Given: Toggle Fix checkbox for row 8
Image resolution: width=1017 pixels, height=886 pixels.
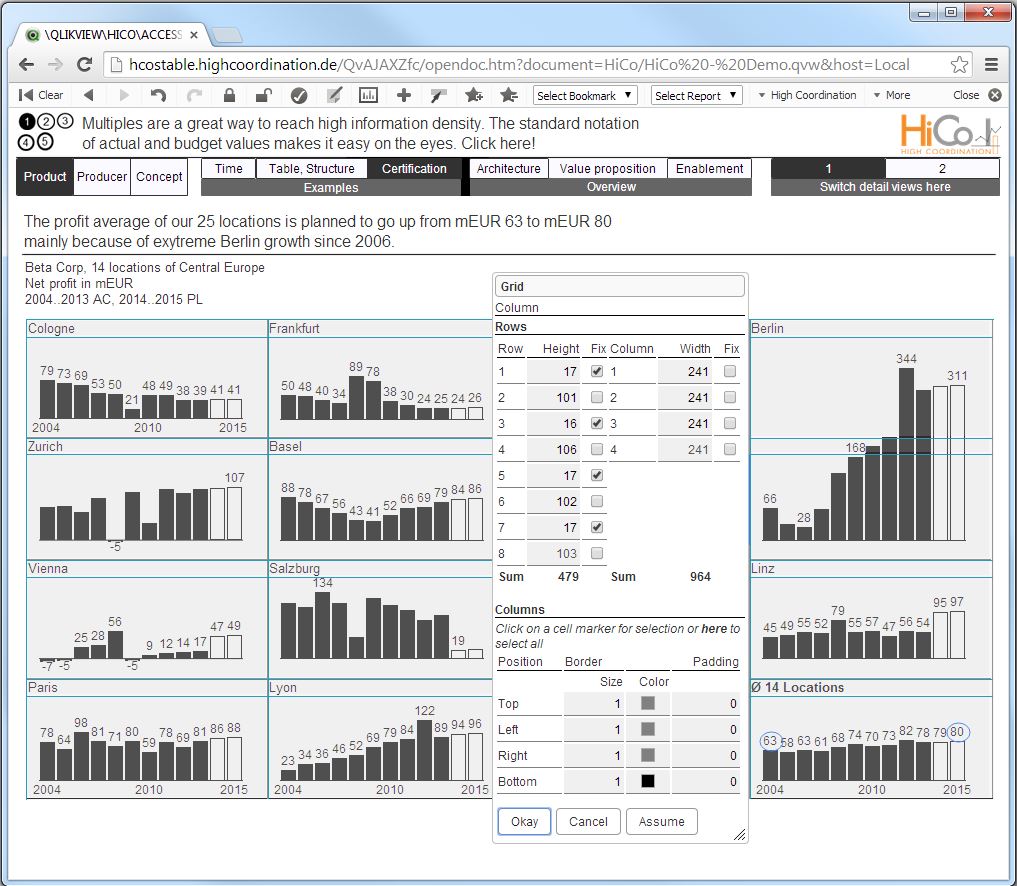Looking at the screenshot, I should [597, 553].
